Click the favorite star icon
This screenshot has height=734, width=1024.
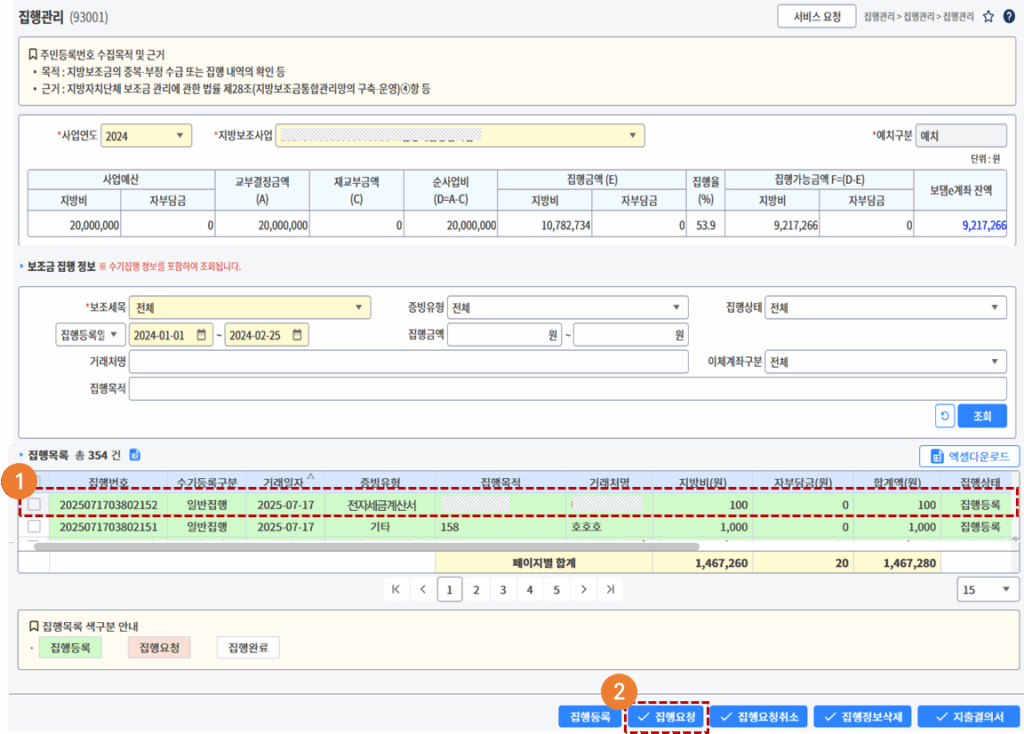click(x=988, y=17)
